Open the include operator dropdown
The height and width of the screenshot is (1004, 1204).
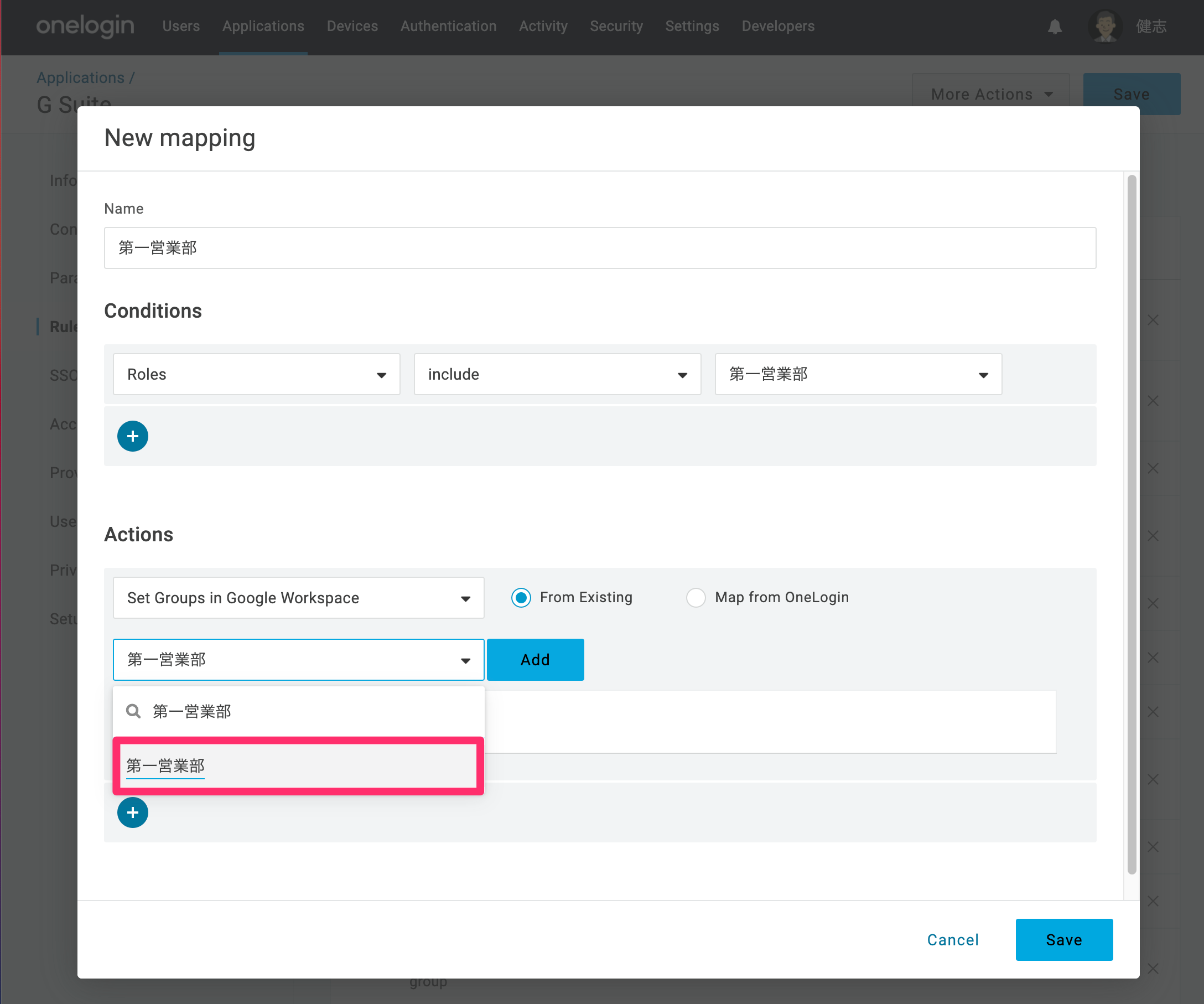click(557, 374)
